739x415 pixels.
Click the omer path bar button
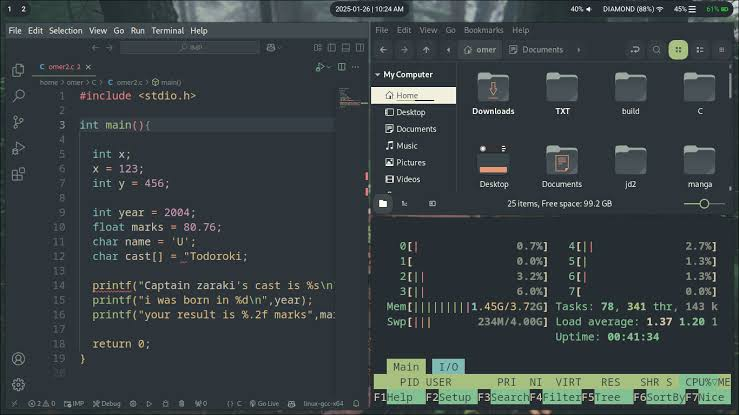coord(480,50)
